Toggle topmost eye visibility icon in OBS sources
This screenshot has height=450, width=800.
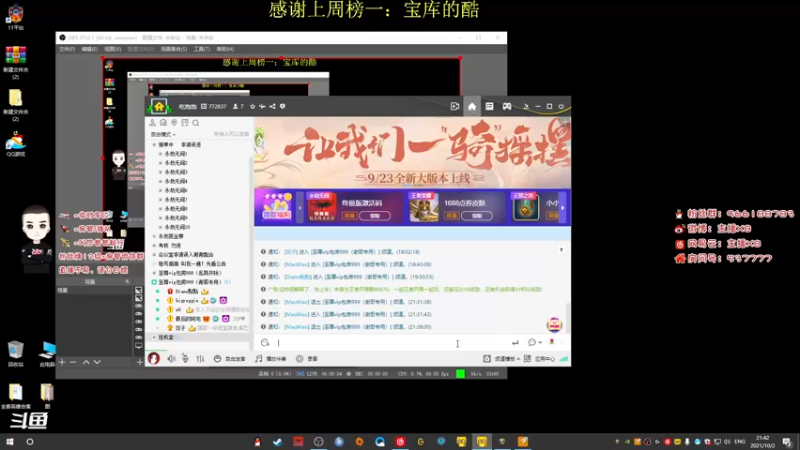tap(139, 306)
